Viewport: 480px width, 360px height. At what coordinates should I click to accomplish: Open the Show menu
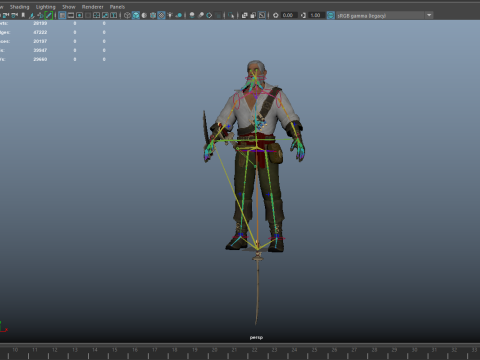[69, 7]
